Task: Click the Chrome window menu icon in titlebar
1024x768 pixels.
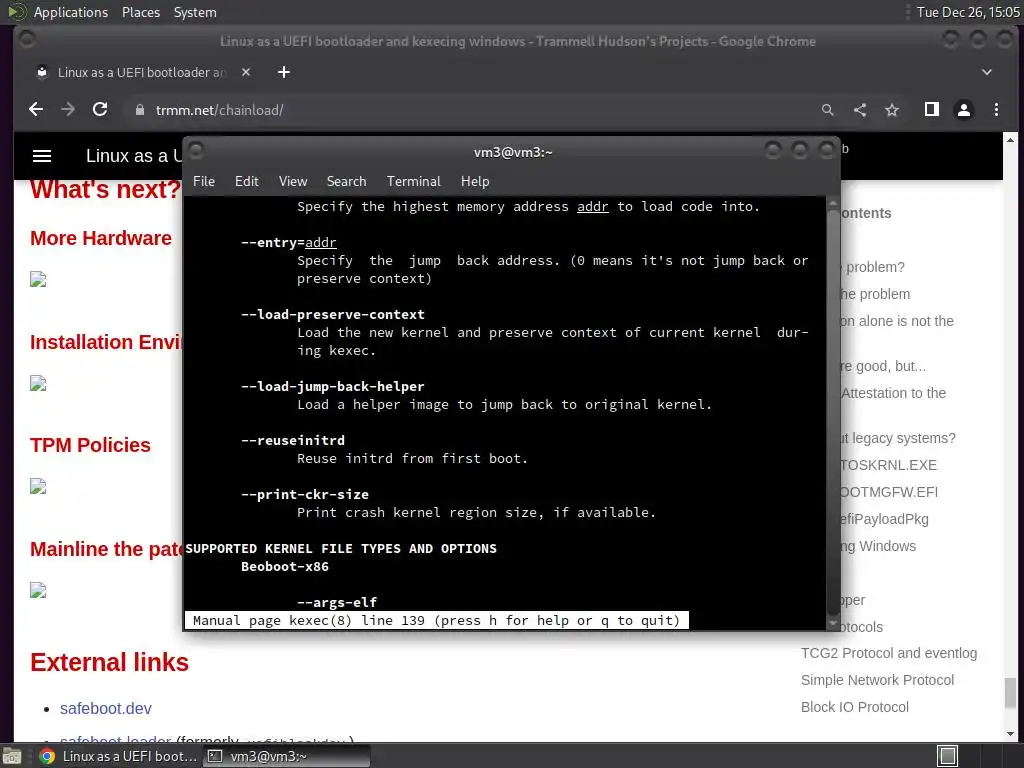Action: 27,40
